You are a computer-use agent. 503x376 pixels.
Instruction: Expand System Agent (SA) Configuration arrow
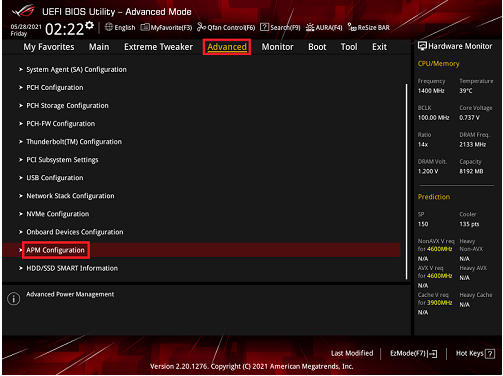pyautogui.click(x=21, y=70)
